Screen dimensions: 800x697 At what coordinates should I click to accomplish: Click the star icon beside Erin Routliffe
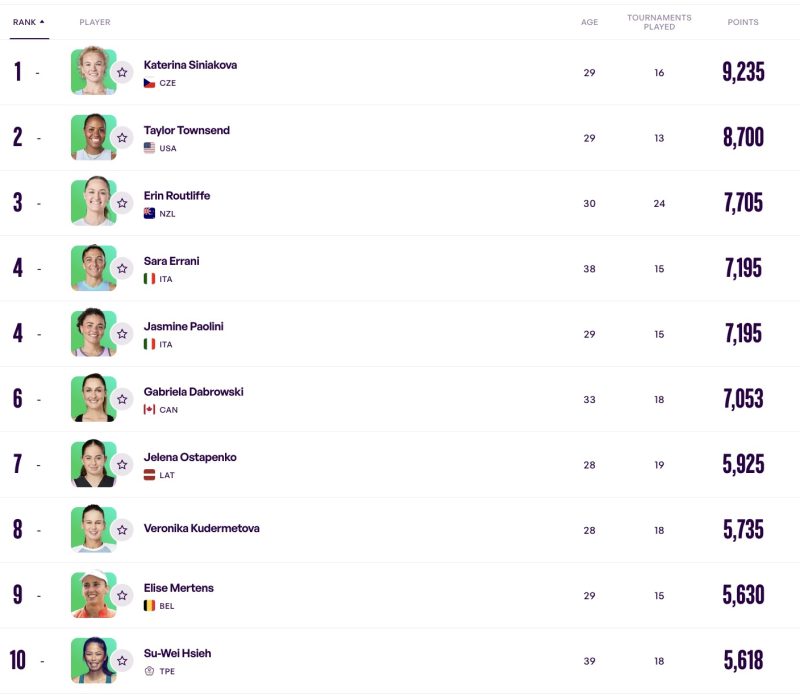(x=122, y=203)
